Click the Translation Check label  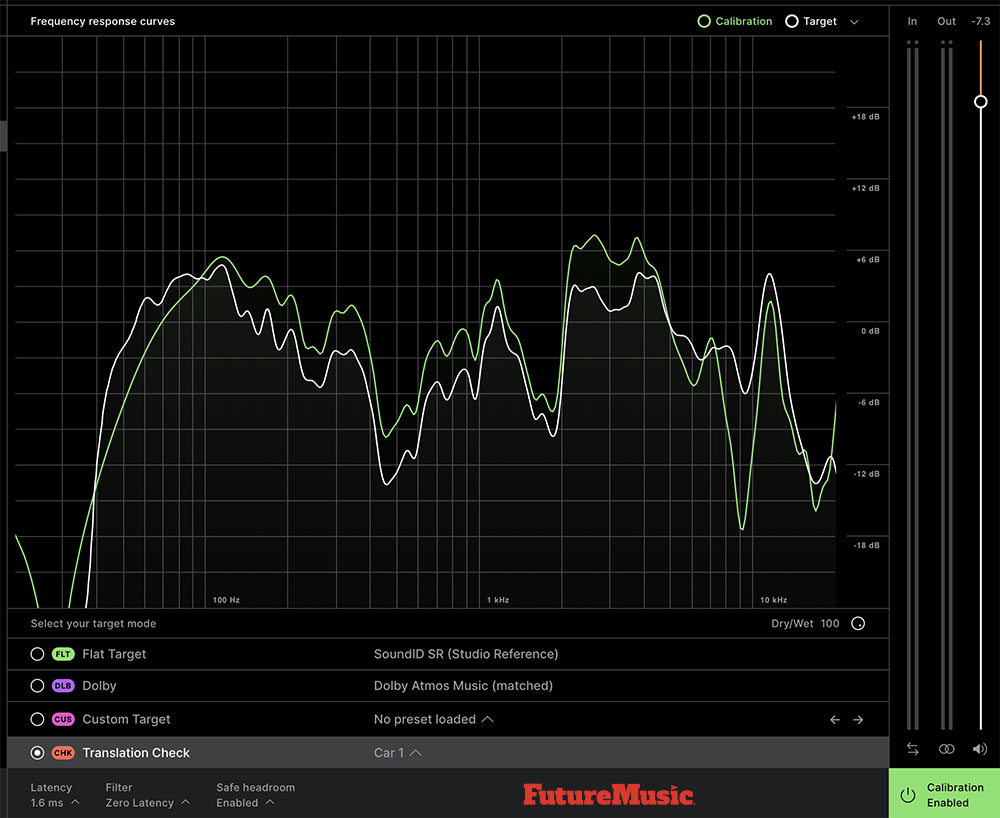click(x=136, y=753)
